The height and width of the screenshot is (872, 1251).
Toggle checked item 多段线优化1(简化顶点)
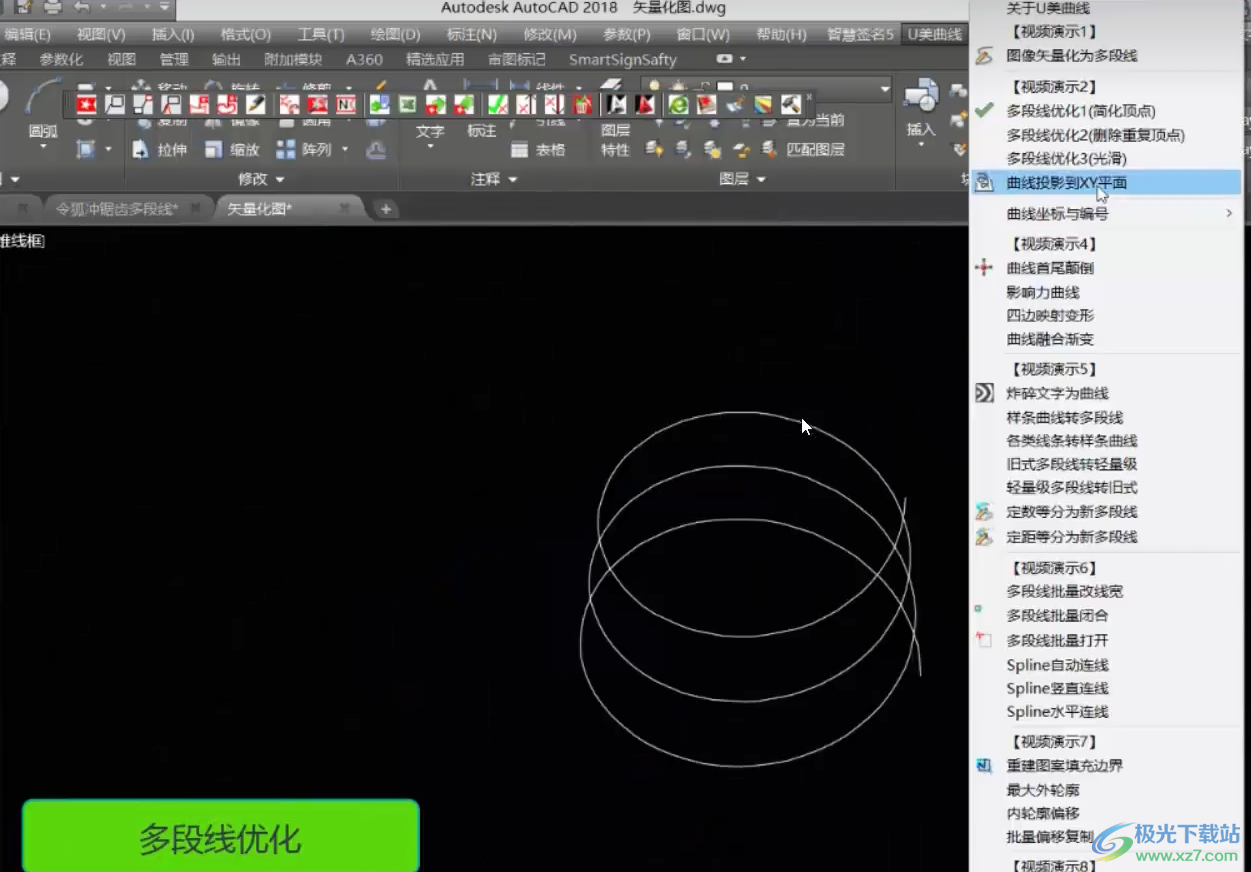1080,111
